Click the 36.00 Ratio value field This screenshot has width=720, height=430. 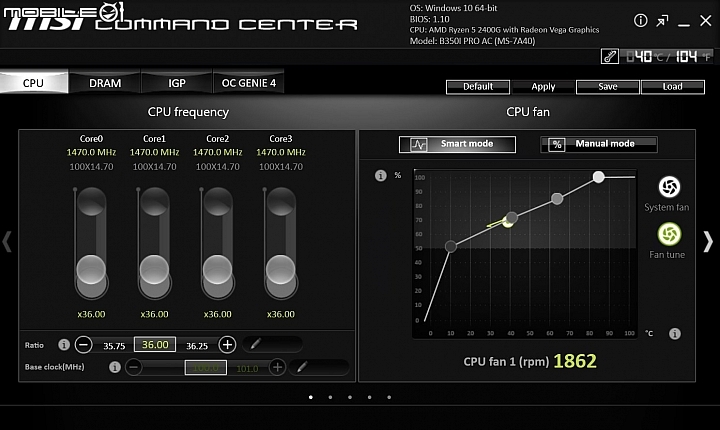pyautogui.click(x=155, y=345)
